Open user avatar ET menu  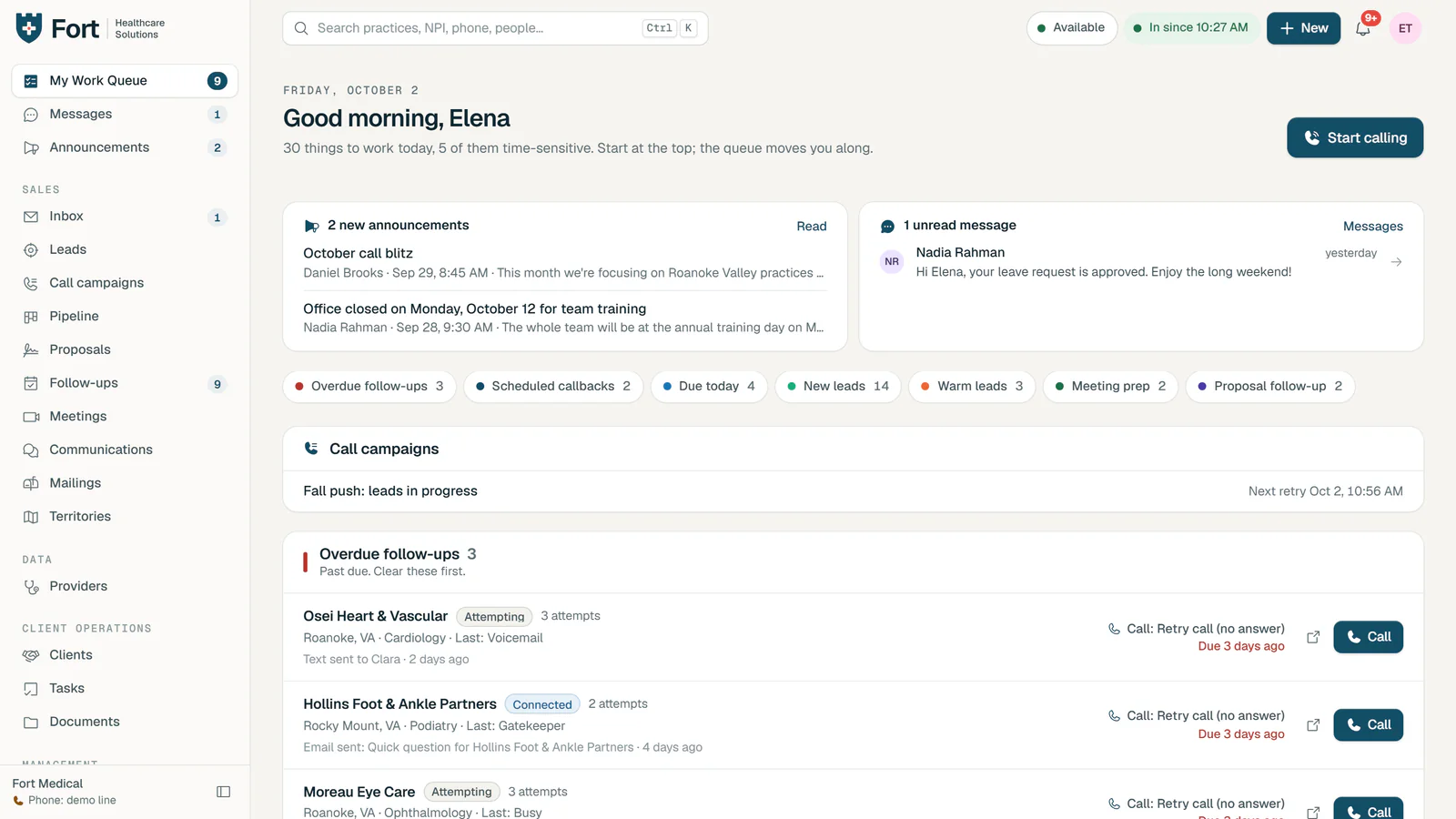(1405, 28)
